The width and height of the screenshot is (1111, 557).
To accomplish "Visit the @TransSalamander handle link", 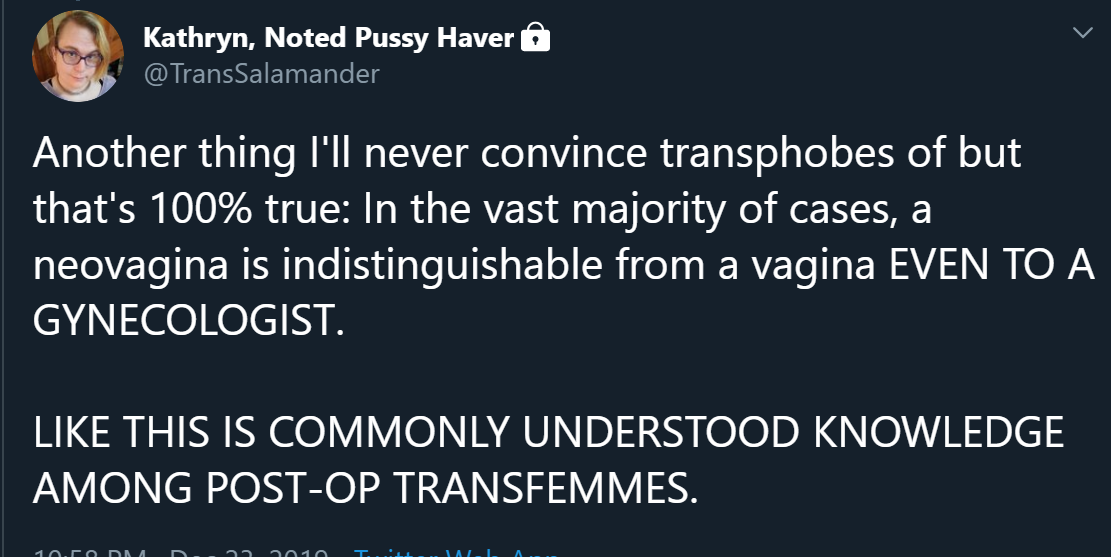I will click(261, 73).
